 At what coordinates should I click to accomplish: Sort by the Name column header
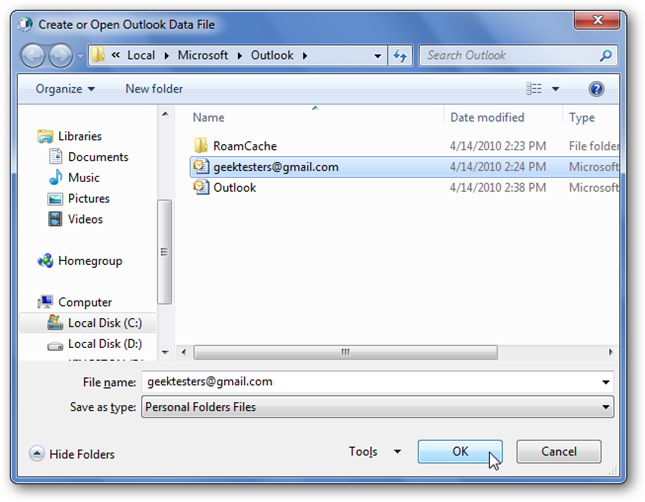209,118
